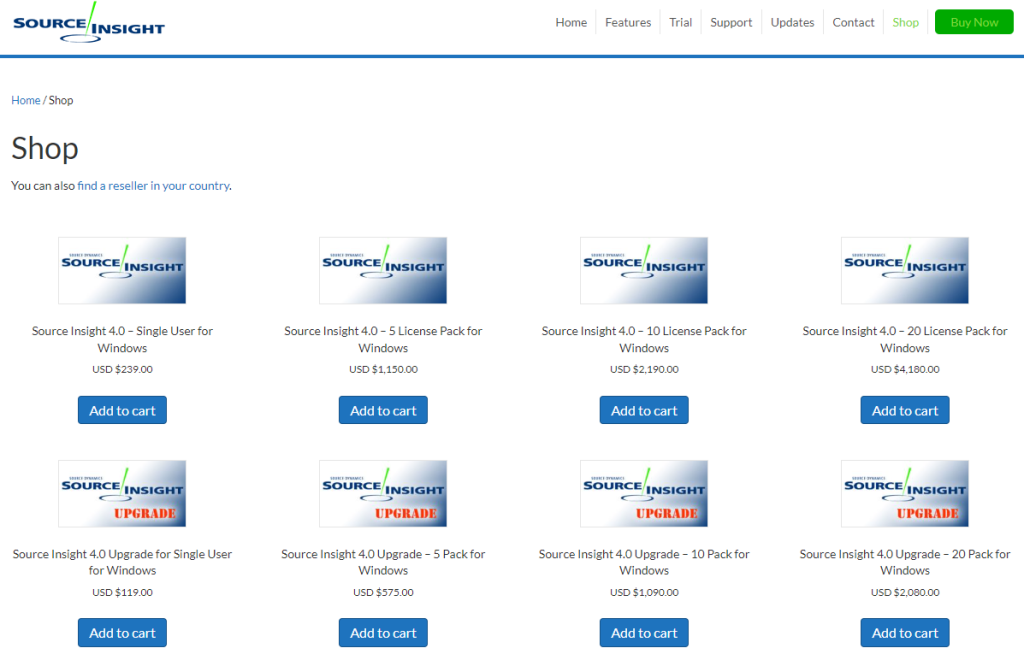Viewport: 1024px width, 654px height.
Task: Open the Upgrade 20 Pack product thumbnail
Action: [904, 493]
